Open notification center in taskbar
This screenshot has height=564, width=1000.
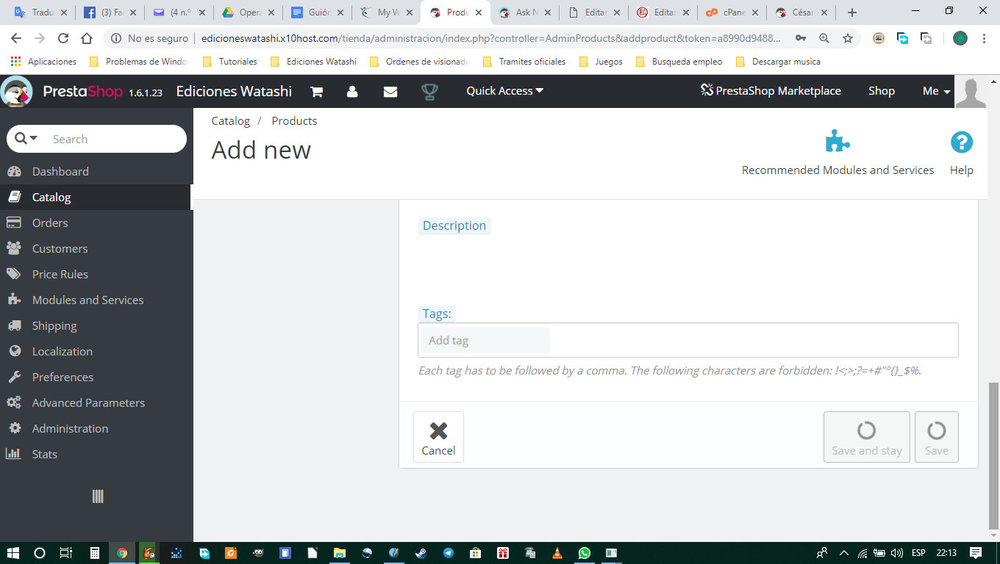(975, 553)
